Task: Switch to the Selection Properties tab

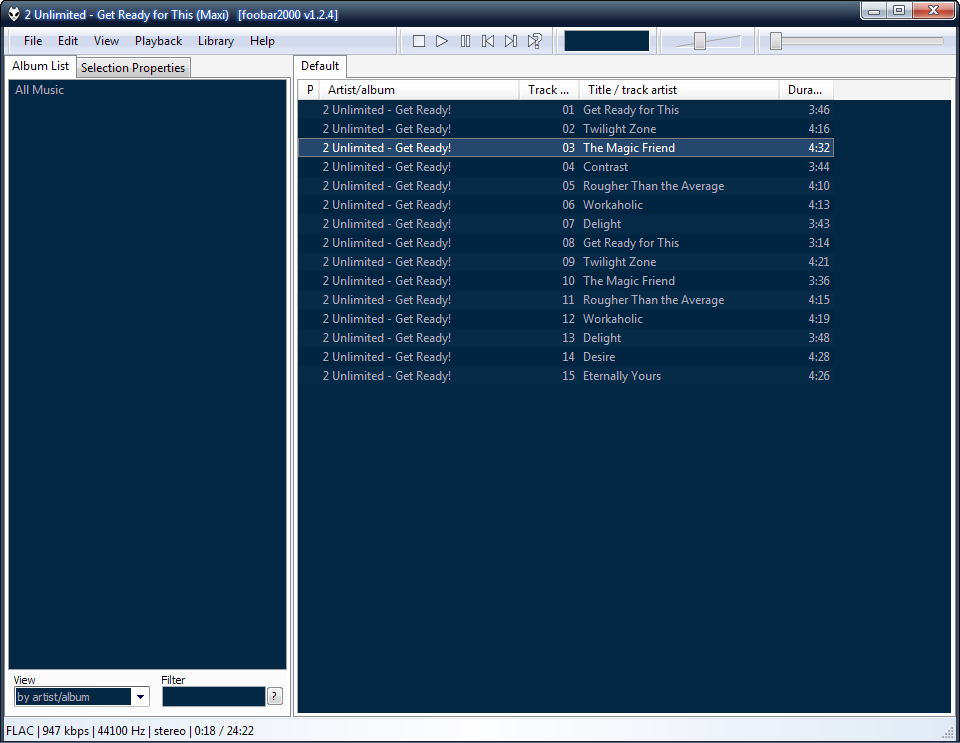Action: [x=133, y=68]
